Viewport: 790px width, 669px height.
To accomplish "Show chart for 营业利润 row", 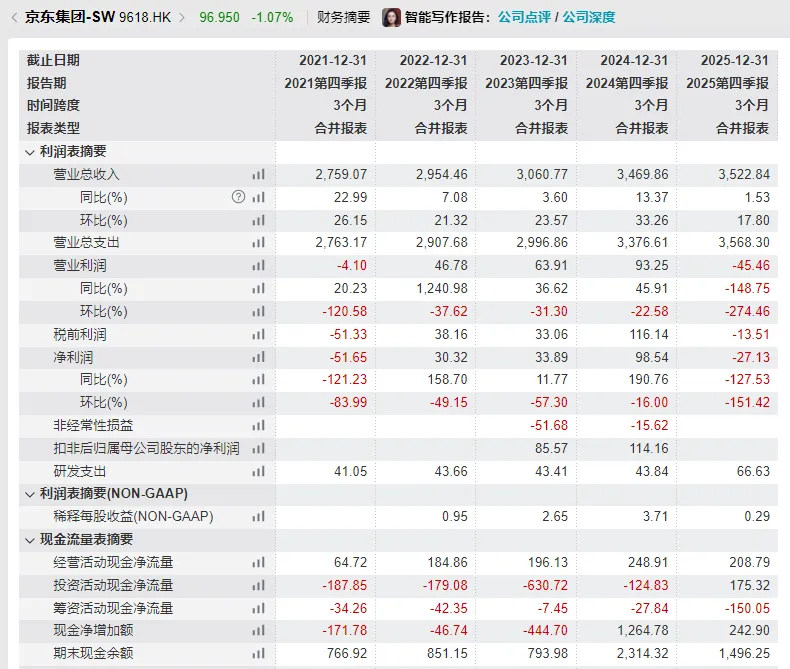I will pyautogui.click(x=258, y=265).
